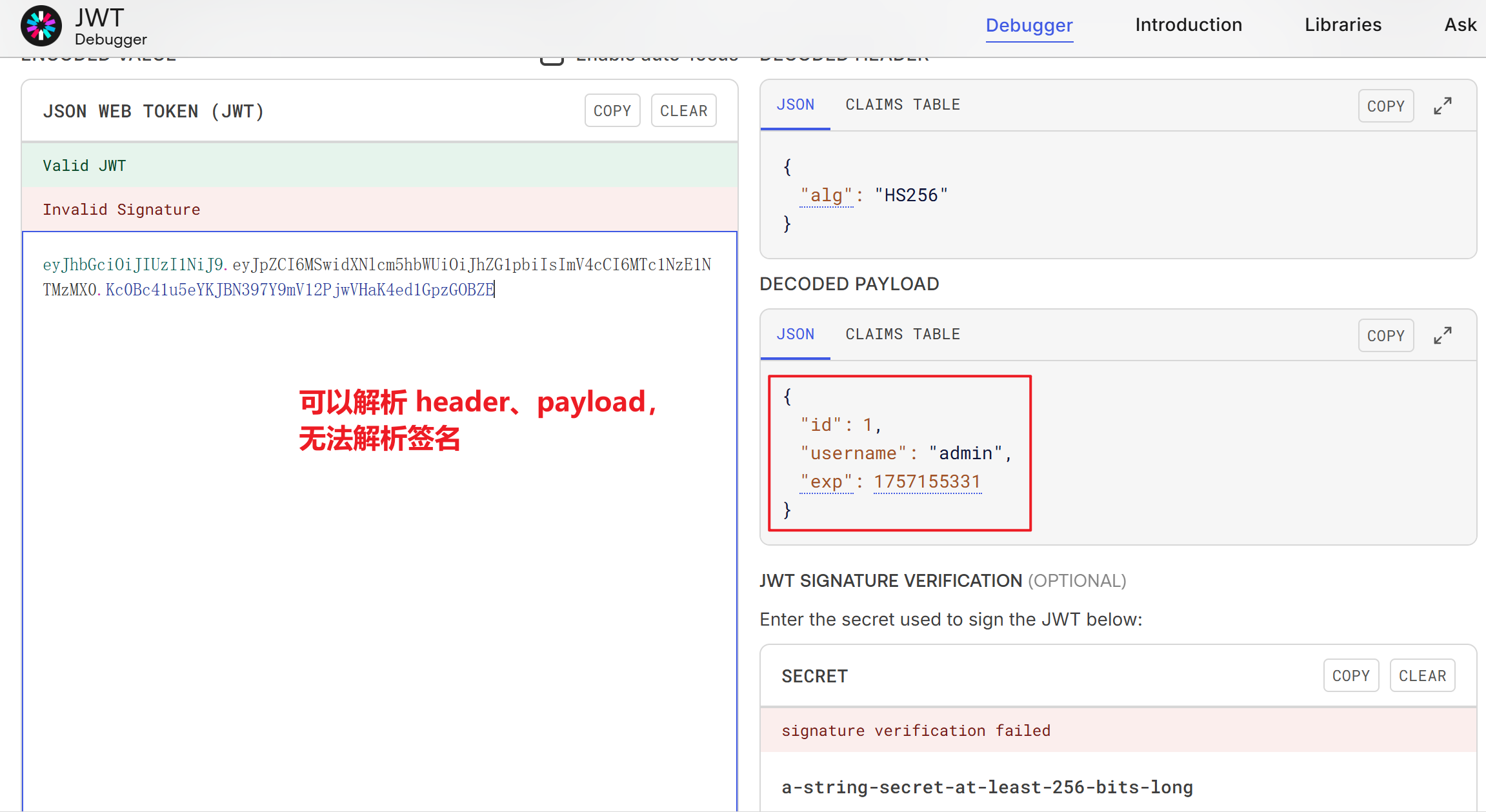Copy the encoded JSON Web Token

612,111
